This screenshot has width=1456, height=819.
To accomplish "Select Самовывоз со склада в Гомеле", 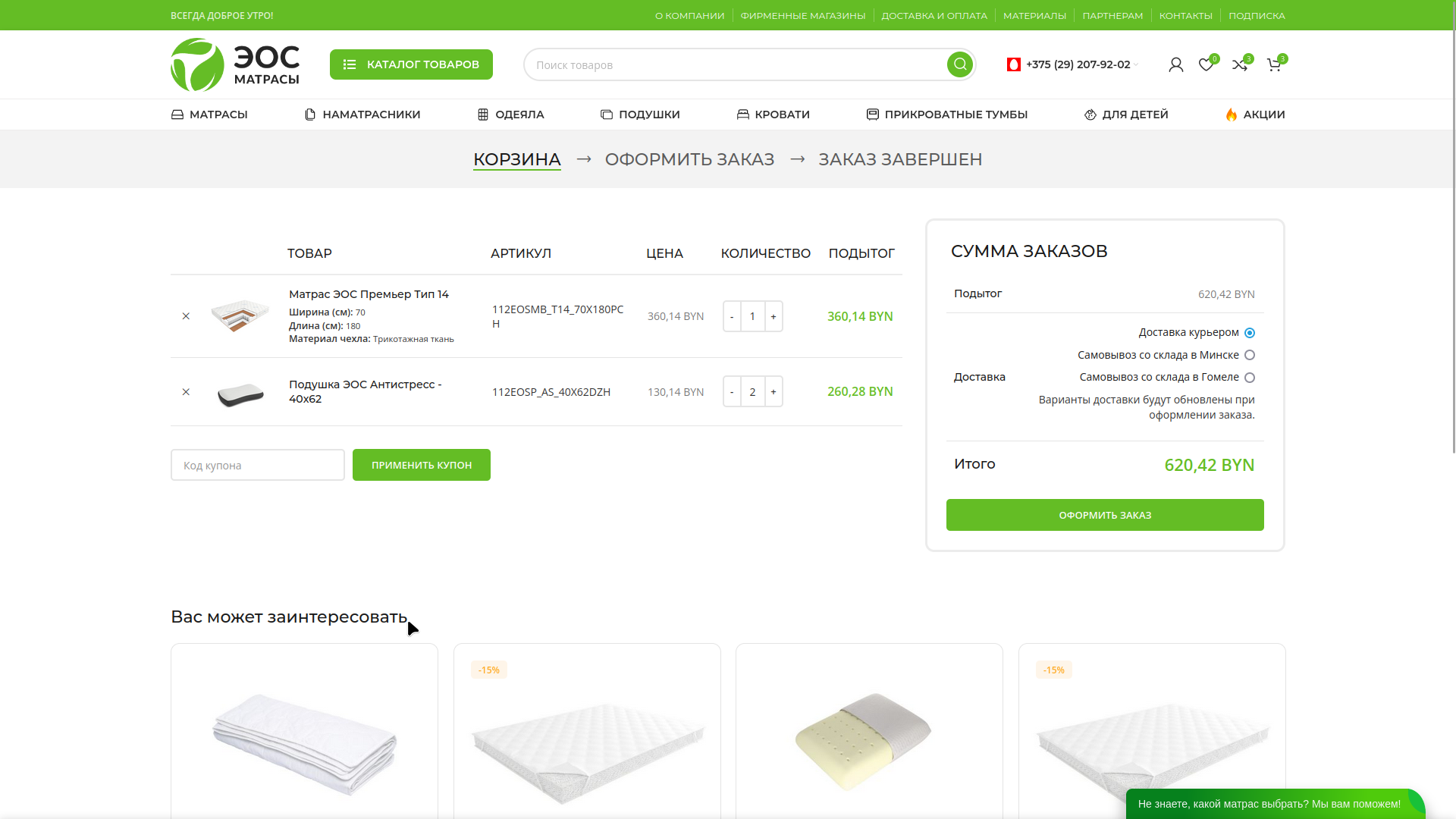I will (x=1250, y=378).
